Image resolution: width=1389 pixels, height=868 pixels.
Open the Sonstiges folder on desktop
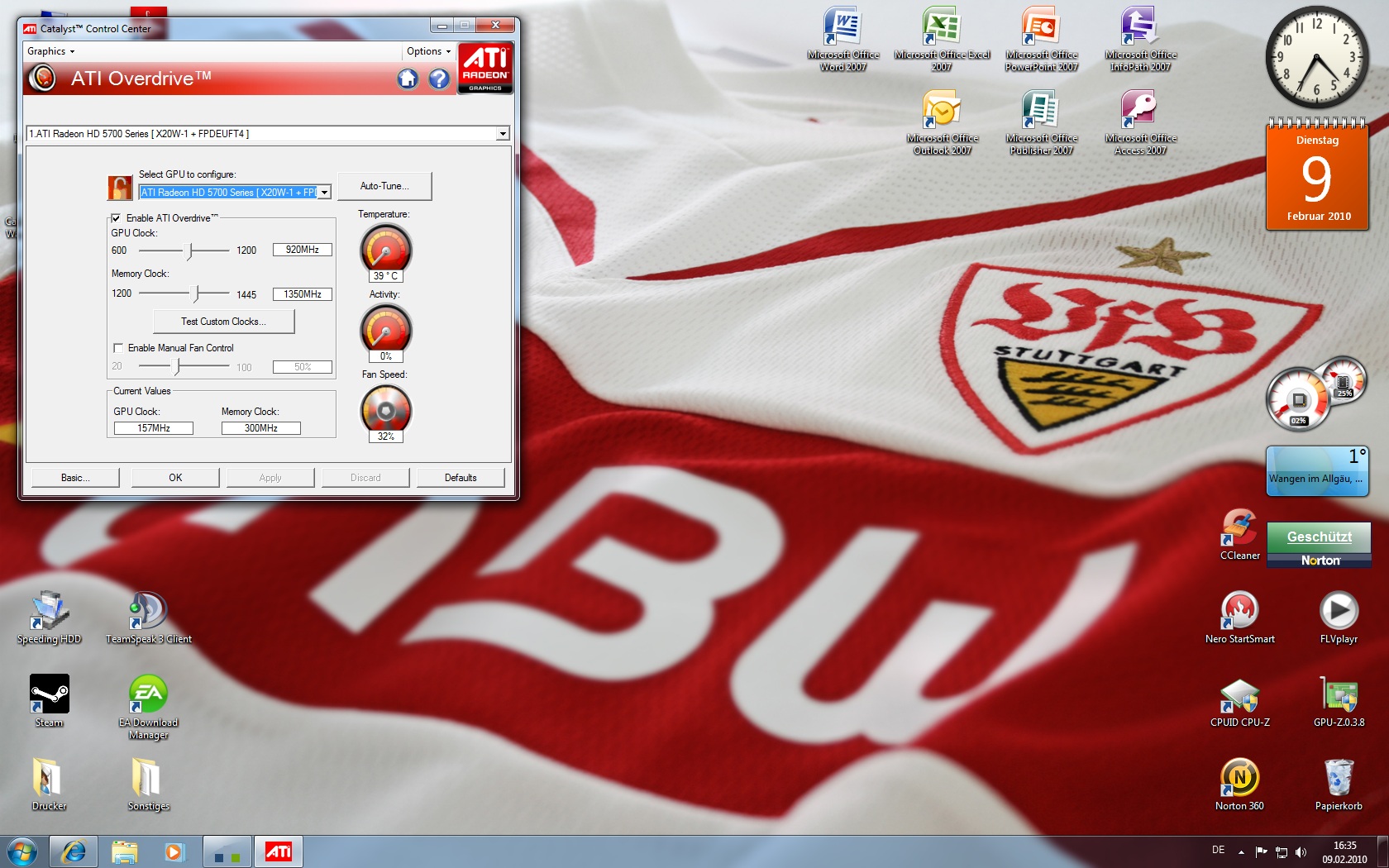(x=148, y=785)
